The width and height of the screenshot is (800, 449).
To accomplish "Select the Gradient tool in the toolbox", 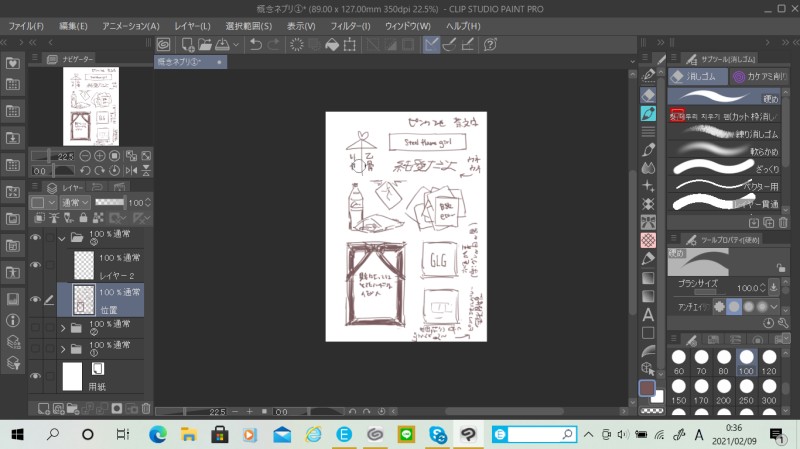I will (x=648, y=278).
